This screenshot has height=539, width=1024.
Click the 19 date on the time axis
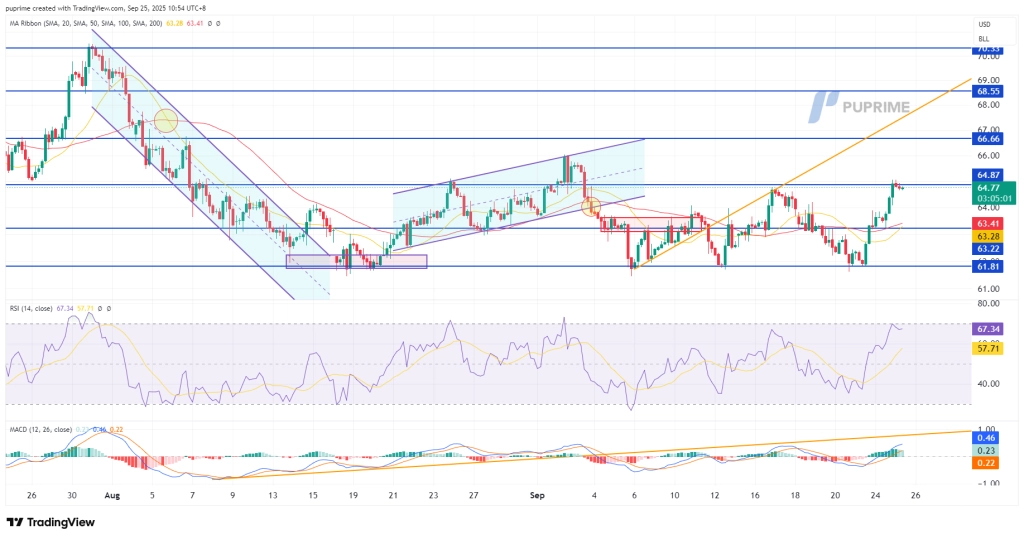tap(353, 496)
